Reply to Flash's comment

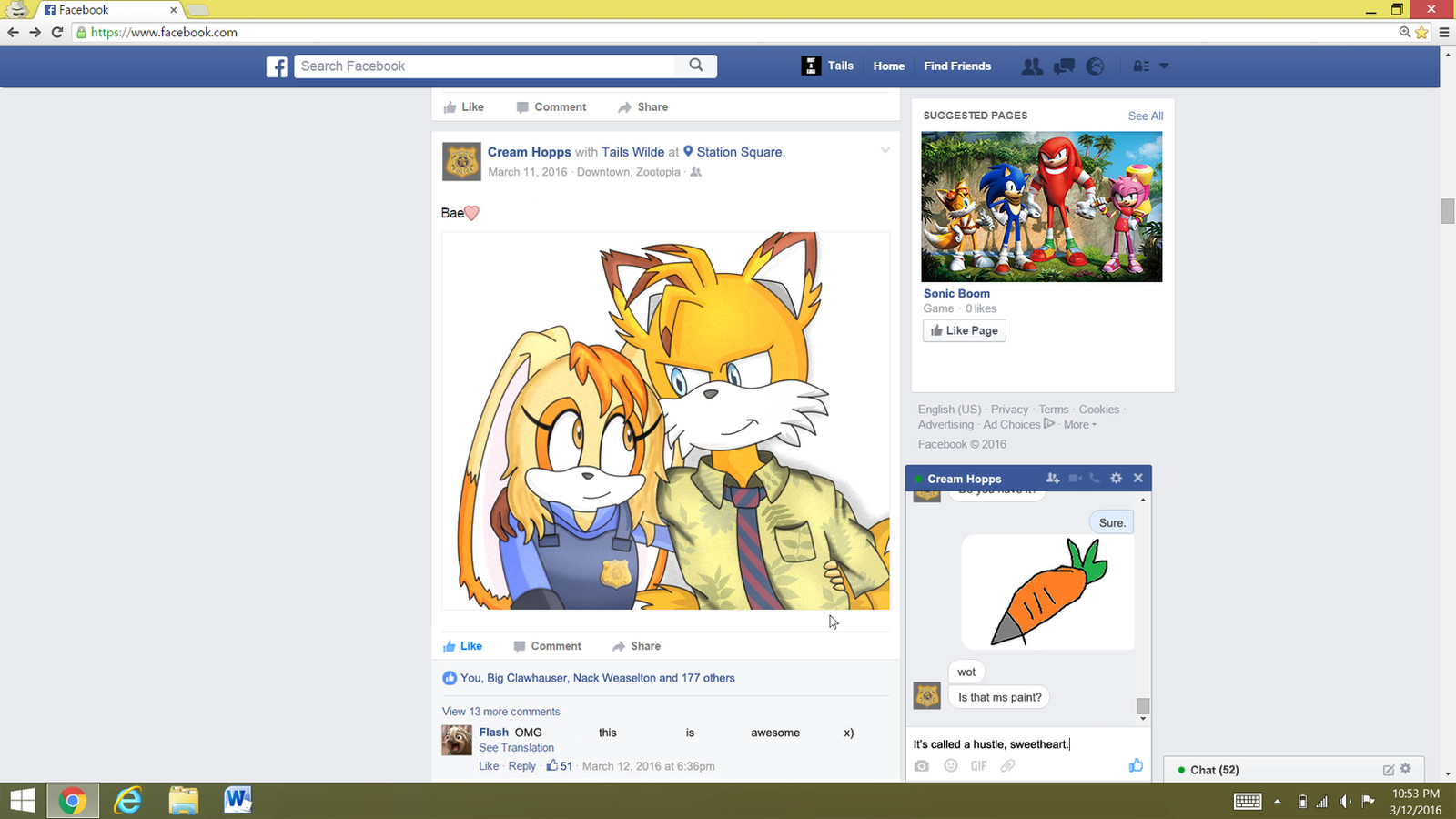(x=522, y=766)
